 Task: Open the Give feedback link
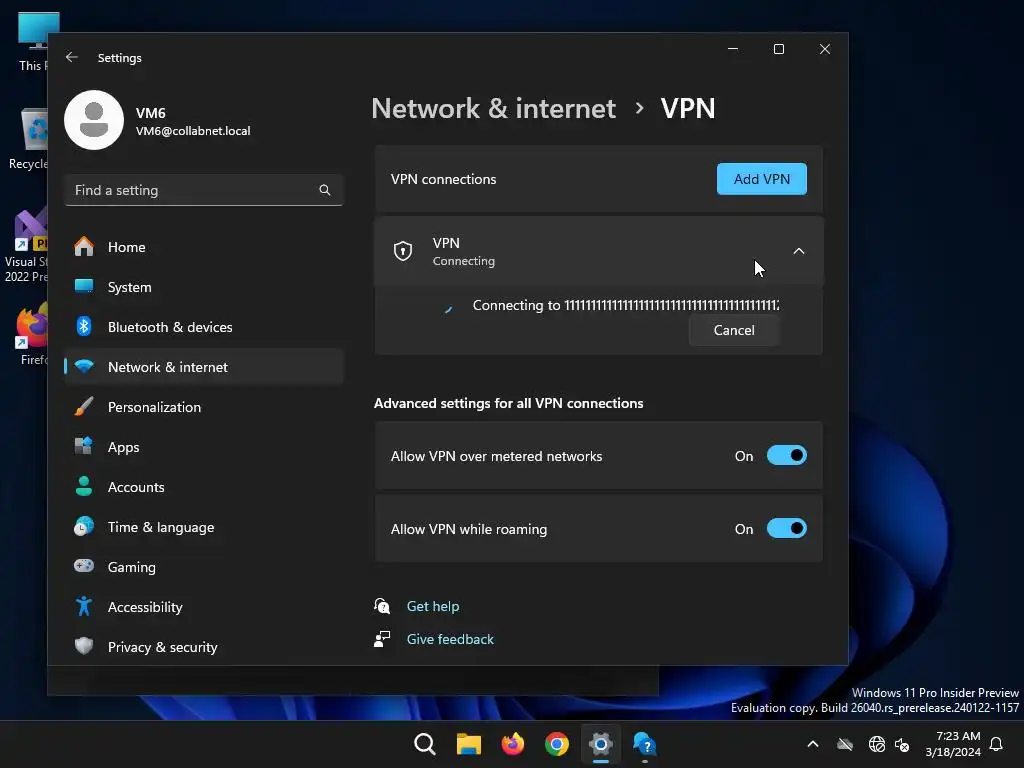pos(450,639)
